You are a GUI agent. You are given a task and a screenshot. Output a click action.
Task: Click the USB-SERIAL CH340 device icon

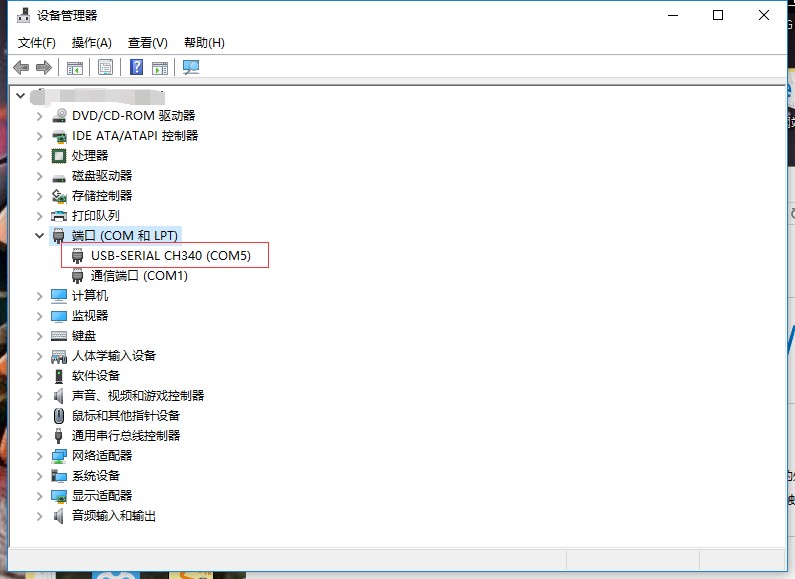[78, 256]
